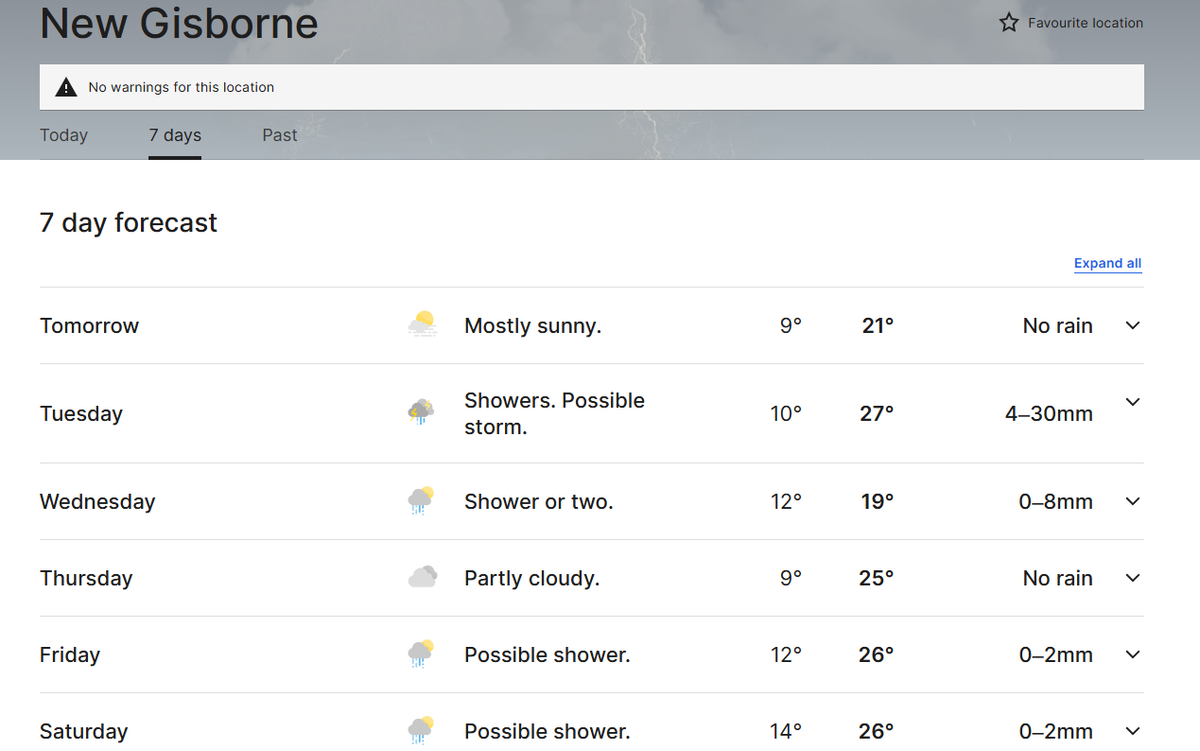Viewport: 1200px width, 751px height.
Task: Click Friday's possible shower icon
Action: click(421, 654)
